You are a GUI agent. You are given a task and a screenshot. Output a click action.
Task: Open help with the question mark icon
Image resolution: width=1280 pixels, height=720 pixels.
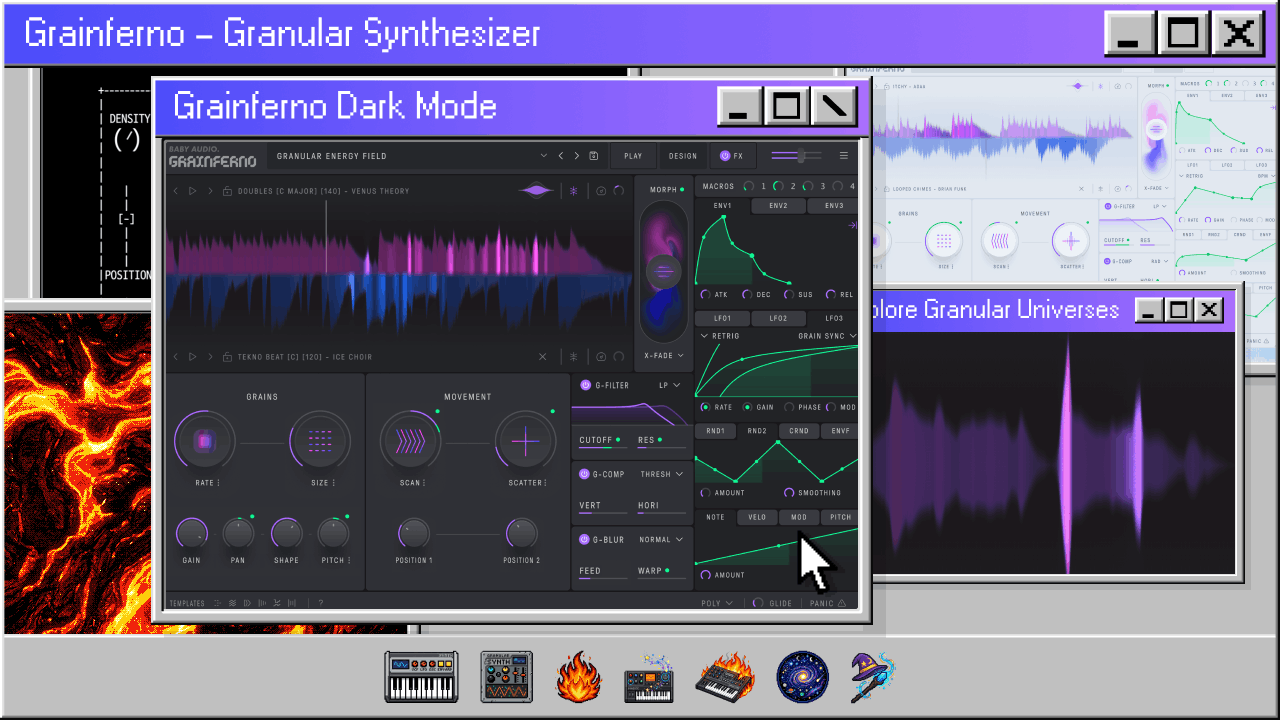pyautogui.click(x=321, y=603)
